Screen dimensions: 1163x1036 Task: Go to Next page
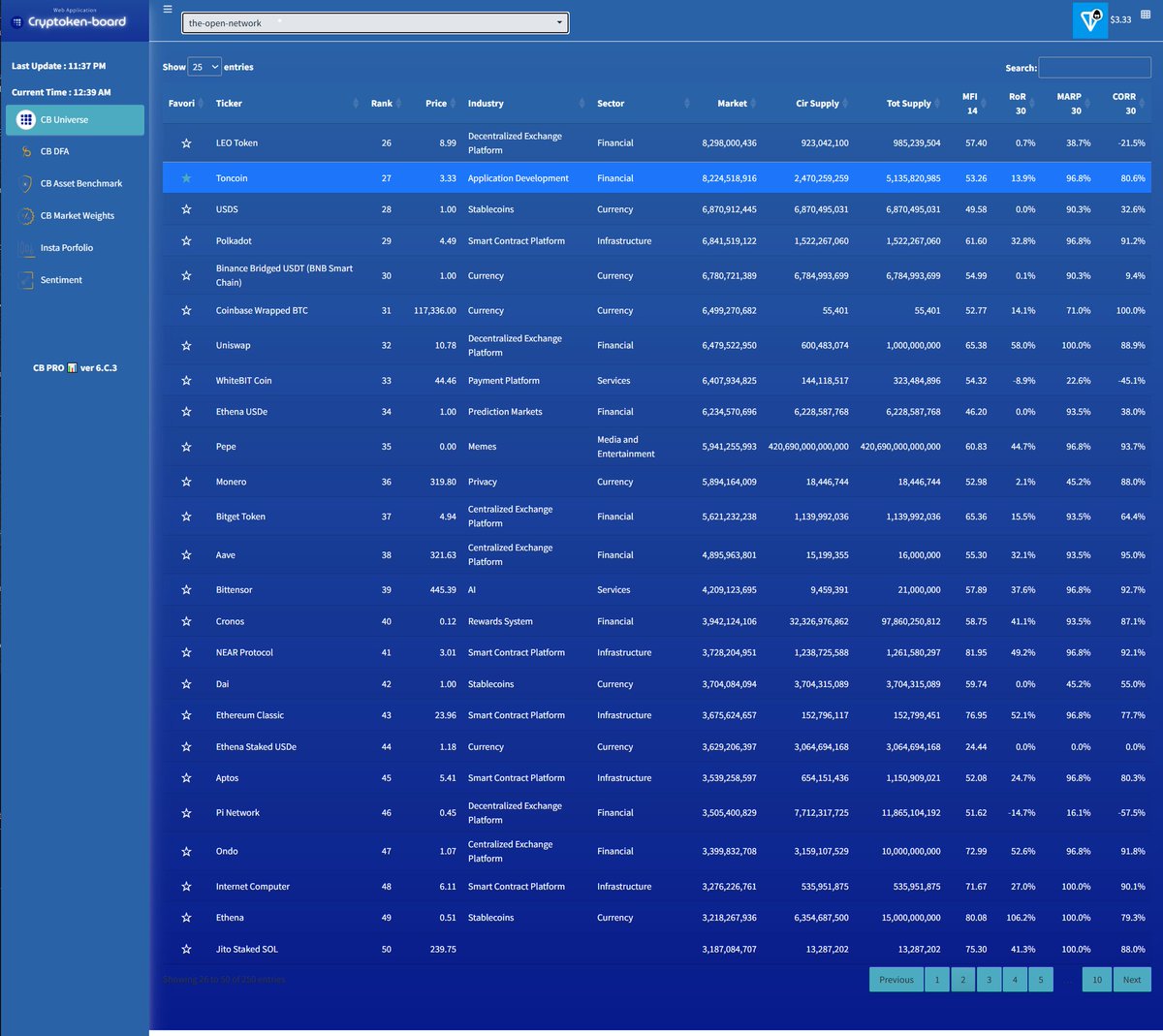pos(1131,980)
